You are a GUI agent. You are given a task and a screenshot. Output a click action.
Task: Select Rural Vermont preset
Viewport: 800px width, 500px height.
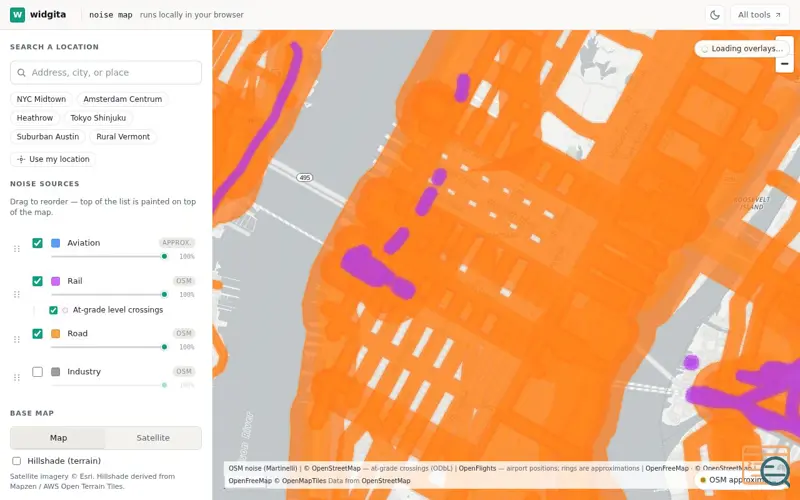[x=123, y=137]
